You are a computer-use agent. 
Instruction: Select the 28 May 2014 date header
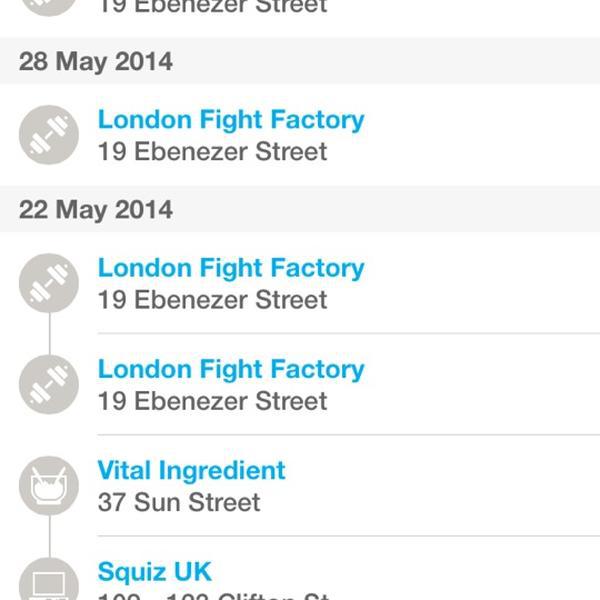pyautogui.click(x=96, y=62)
